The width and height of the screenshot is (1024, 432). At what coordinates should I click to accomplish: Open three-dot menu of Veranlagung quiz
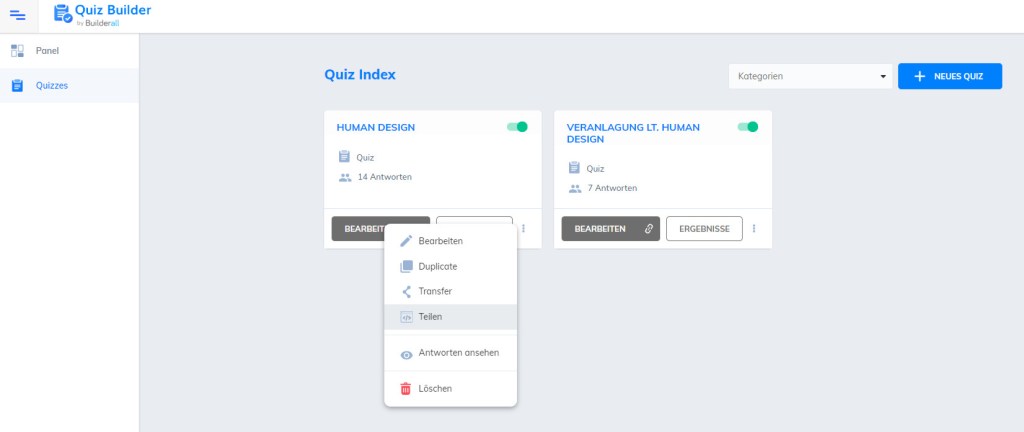[x=754, y=229]
